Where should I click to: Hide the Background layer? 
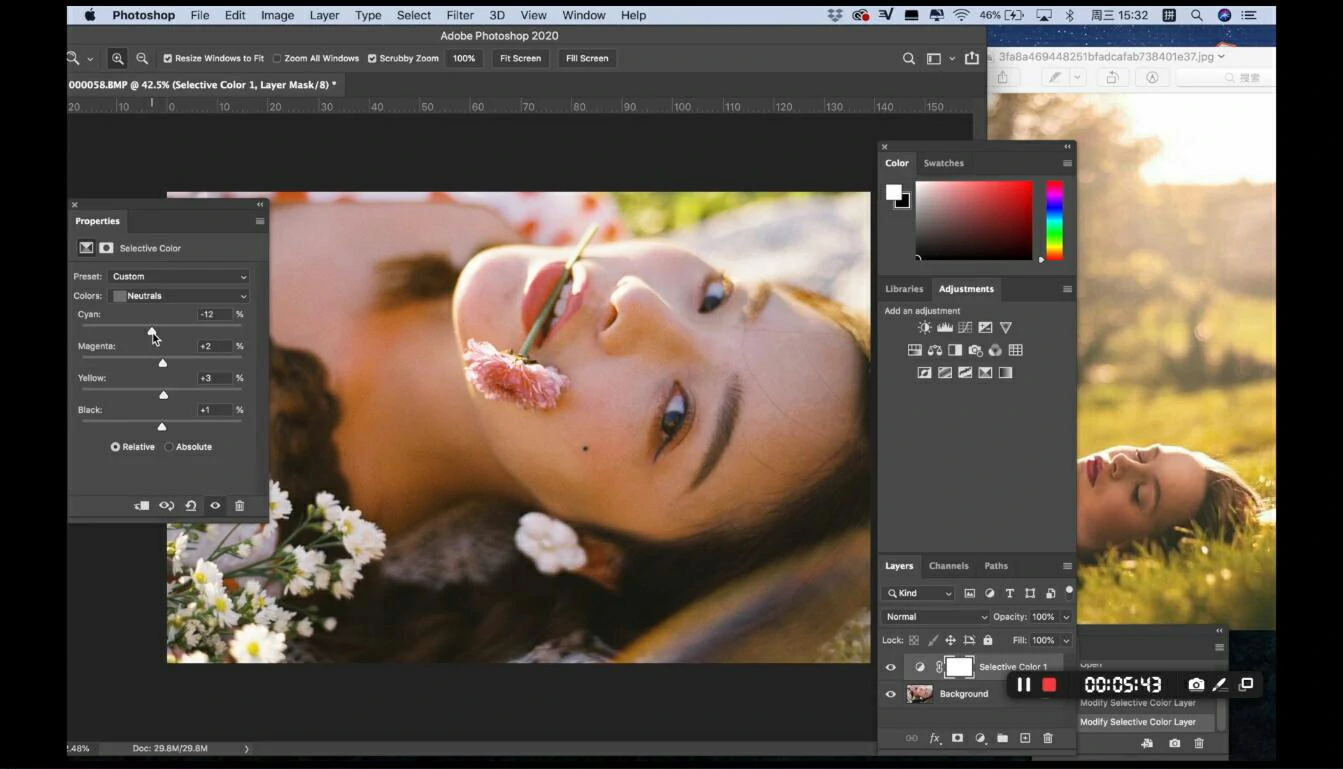pos(891,694)
